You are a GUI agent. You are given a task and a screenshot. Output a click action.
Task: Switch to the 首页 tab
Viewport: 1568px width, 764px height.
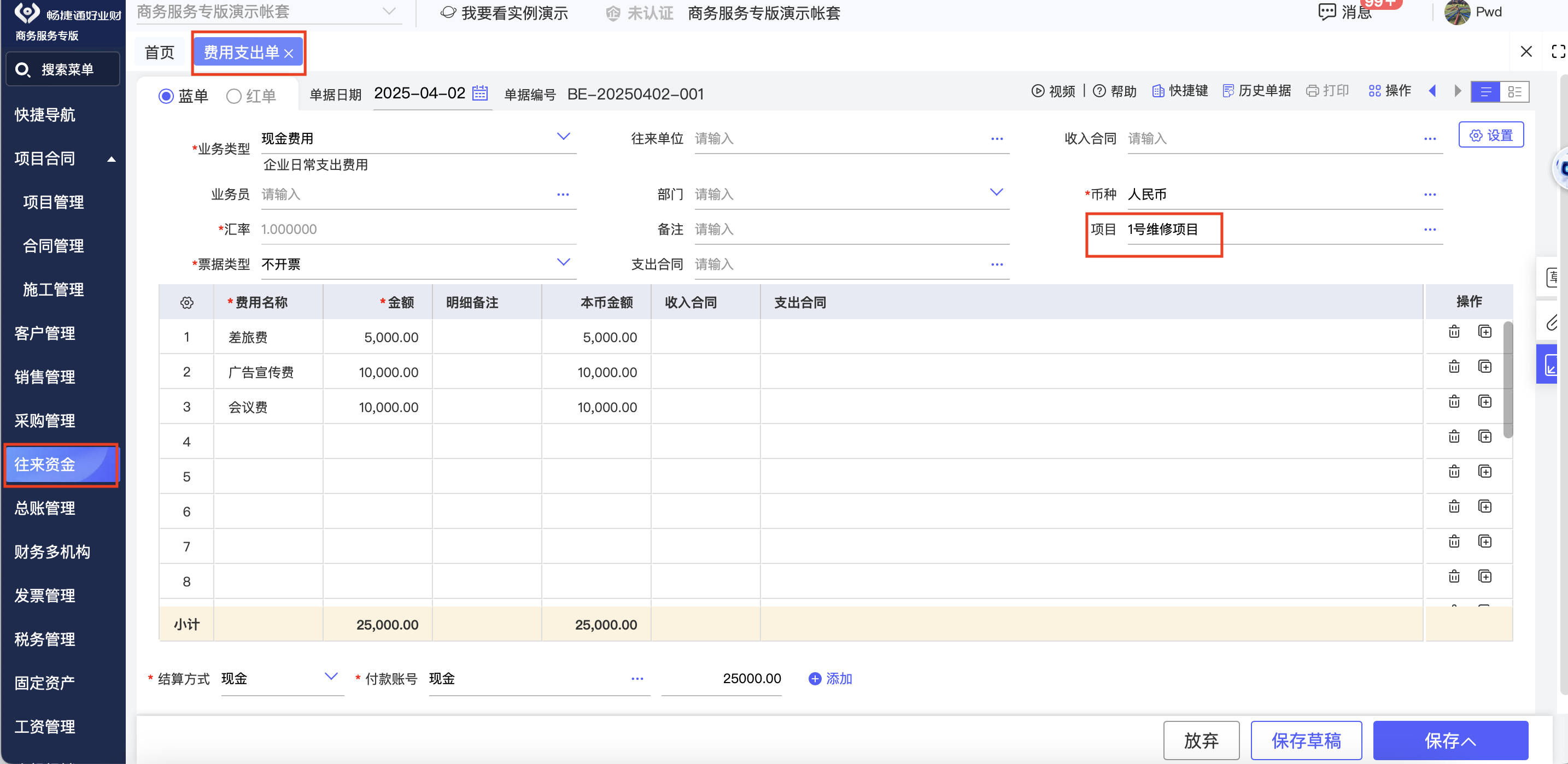(x=160, y=53)
